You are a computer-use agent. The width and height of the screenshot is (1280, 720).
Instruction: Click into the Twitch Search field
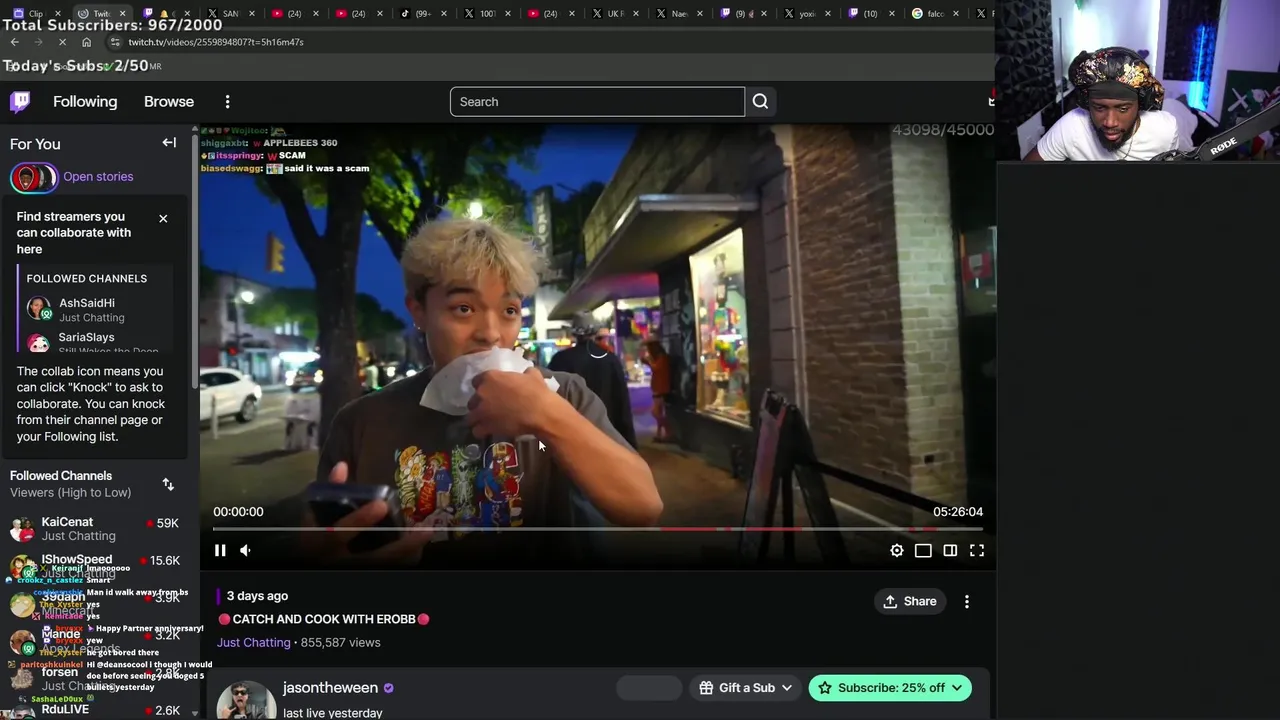597,102
